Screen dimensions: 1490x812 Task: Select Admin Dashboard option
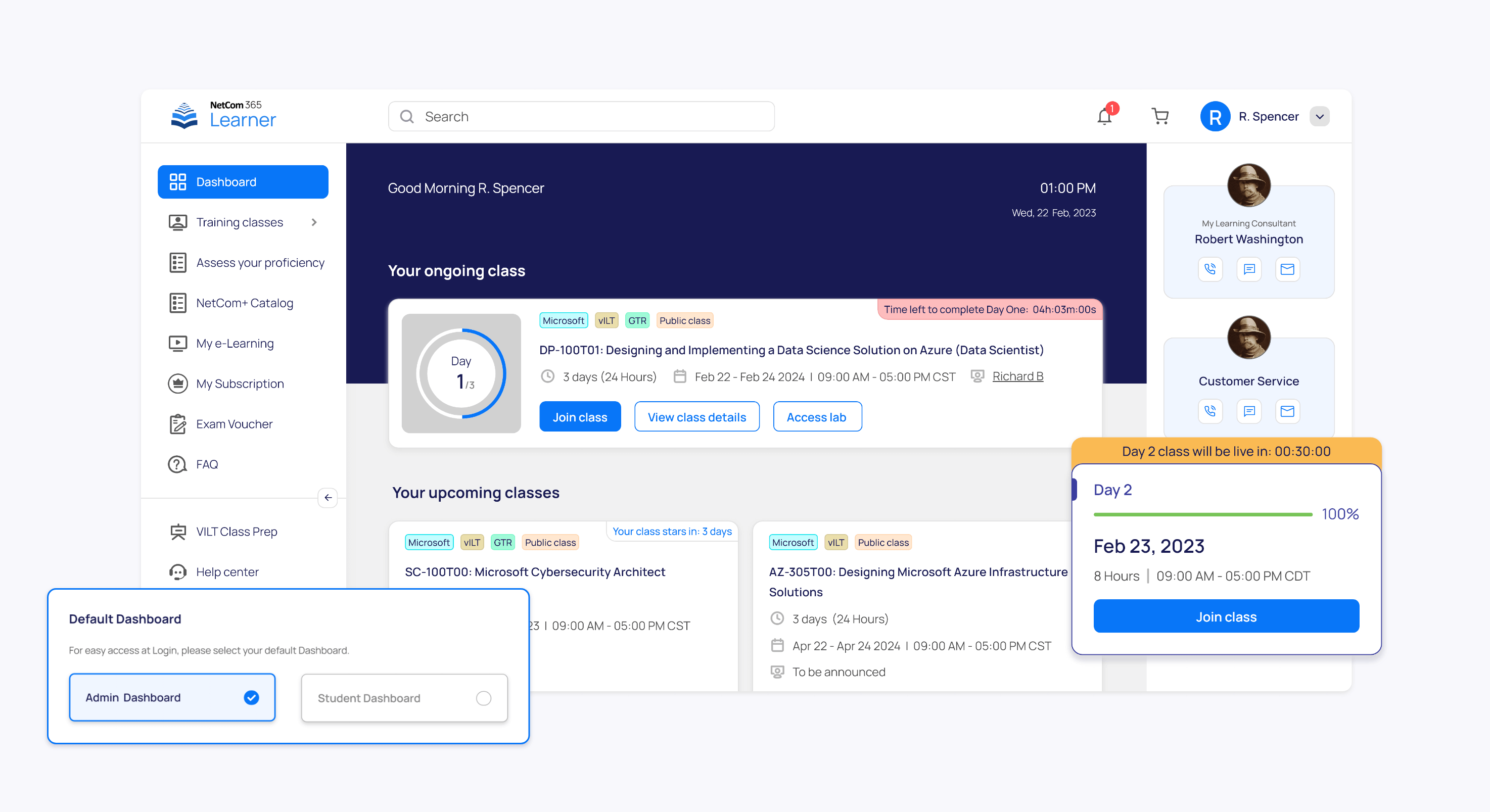click(x=172, y=697)
